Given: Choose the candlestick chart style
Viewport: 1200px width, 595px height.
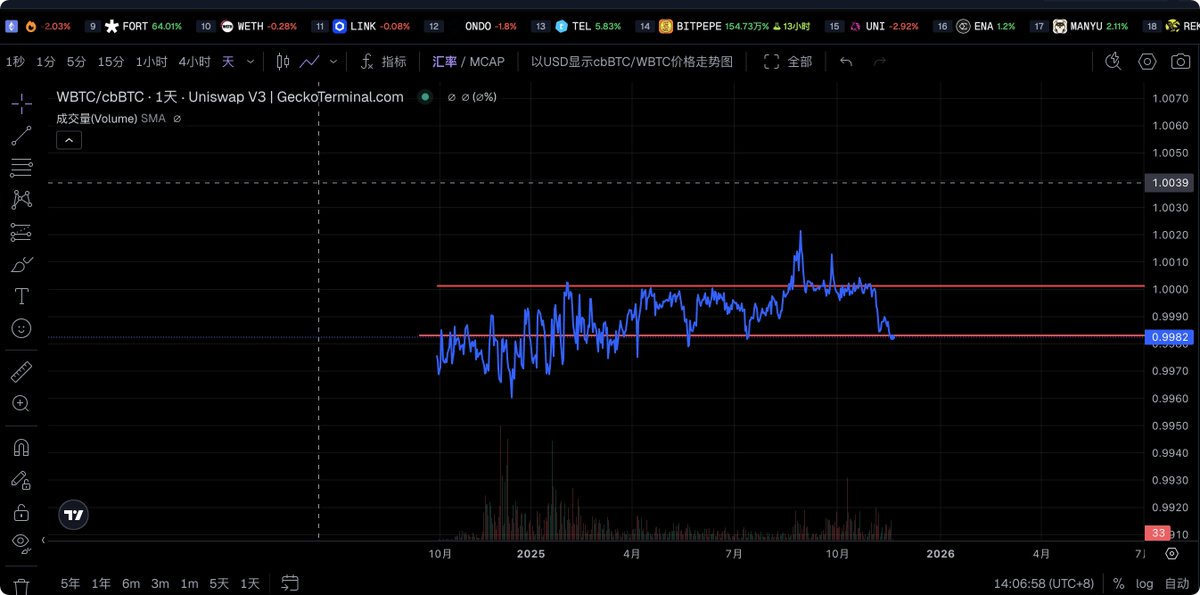Looking at the screenshot, I should coord(283,62).
